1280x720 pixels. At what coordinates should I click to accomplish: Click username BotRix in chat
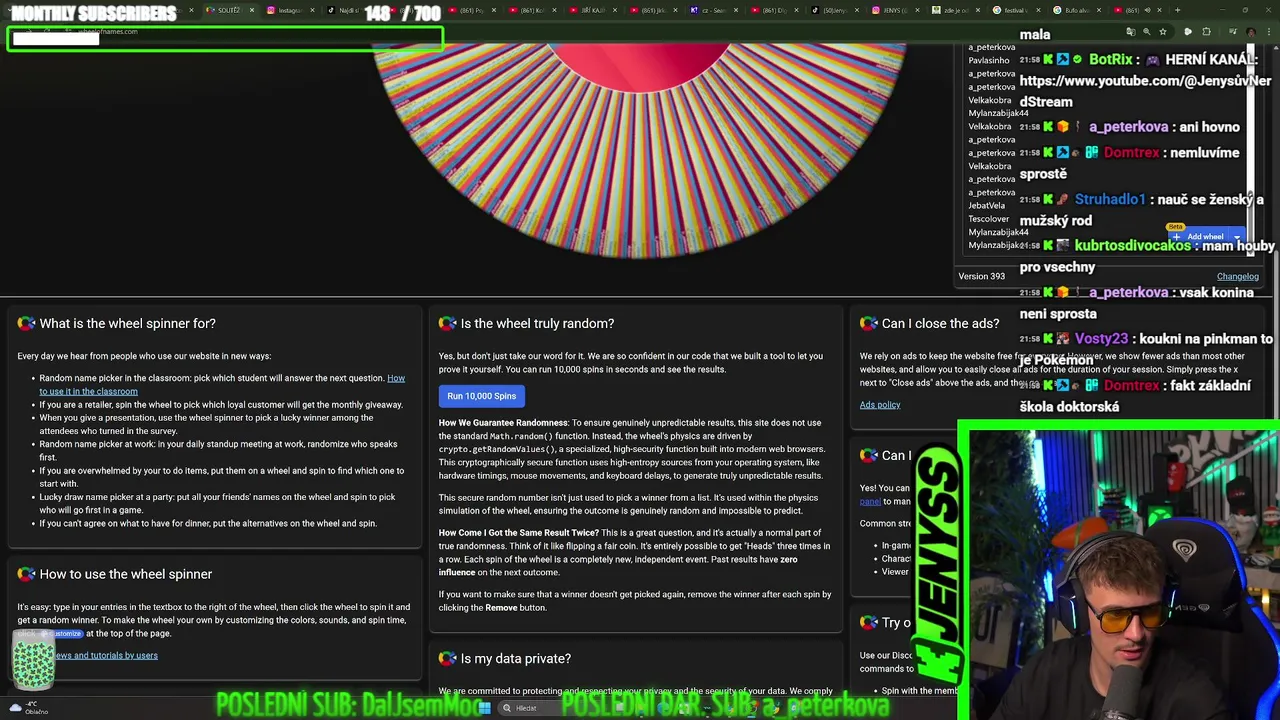pos(1110,60)
